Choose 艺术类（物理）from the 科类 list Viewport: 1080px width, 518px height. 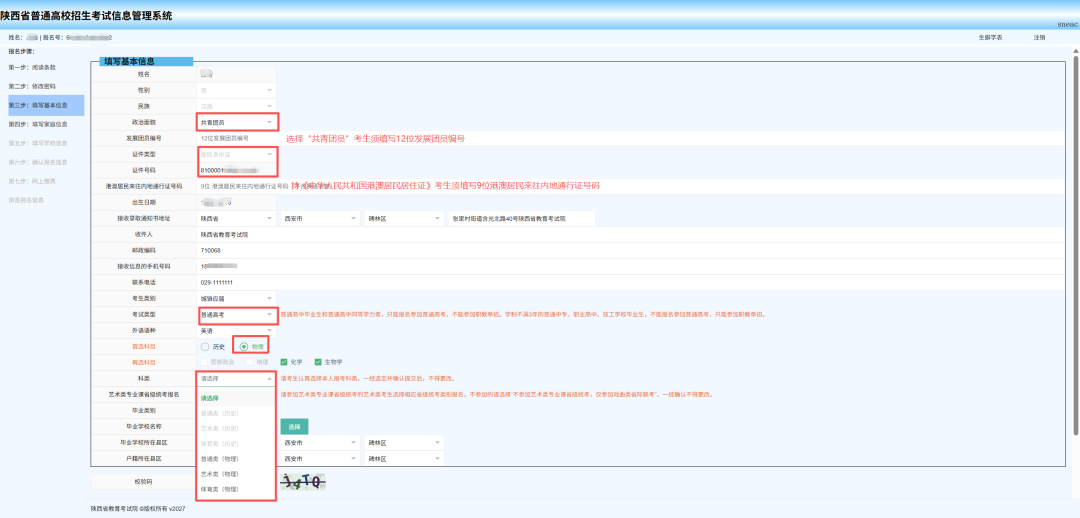[236, 474]
